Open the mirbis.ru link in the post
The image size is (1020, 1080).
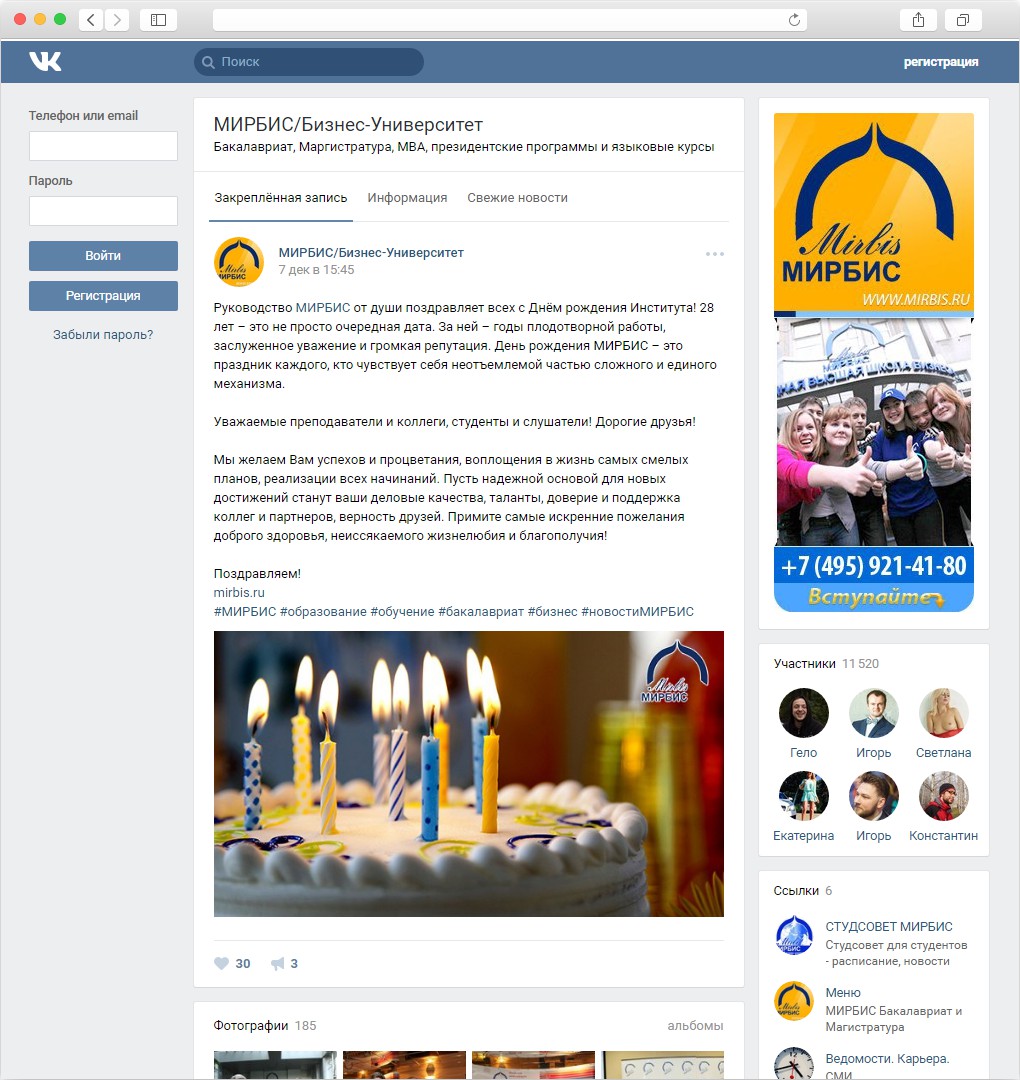pos(239,592)
